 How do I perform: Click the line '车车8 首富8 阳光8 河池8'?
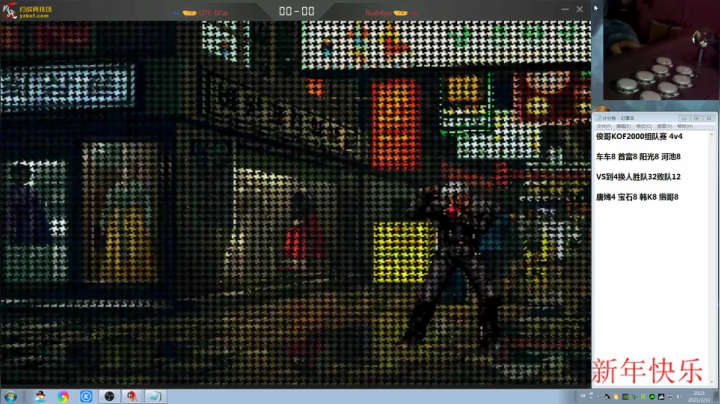[x=638, y=157]
